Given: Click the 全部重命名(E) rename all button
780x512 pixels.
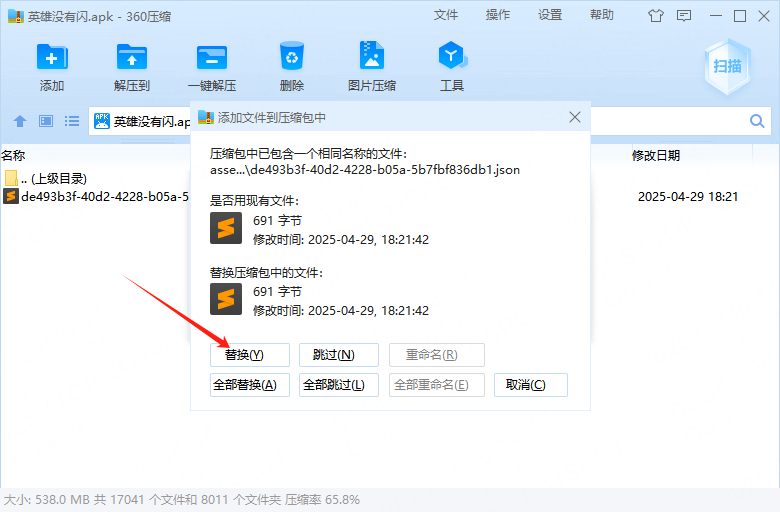Looking at the screenshot, I should pos(437,385).
